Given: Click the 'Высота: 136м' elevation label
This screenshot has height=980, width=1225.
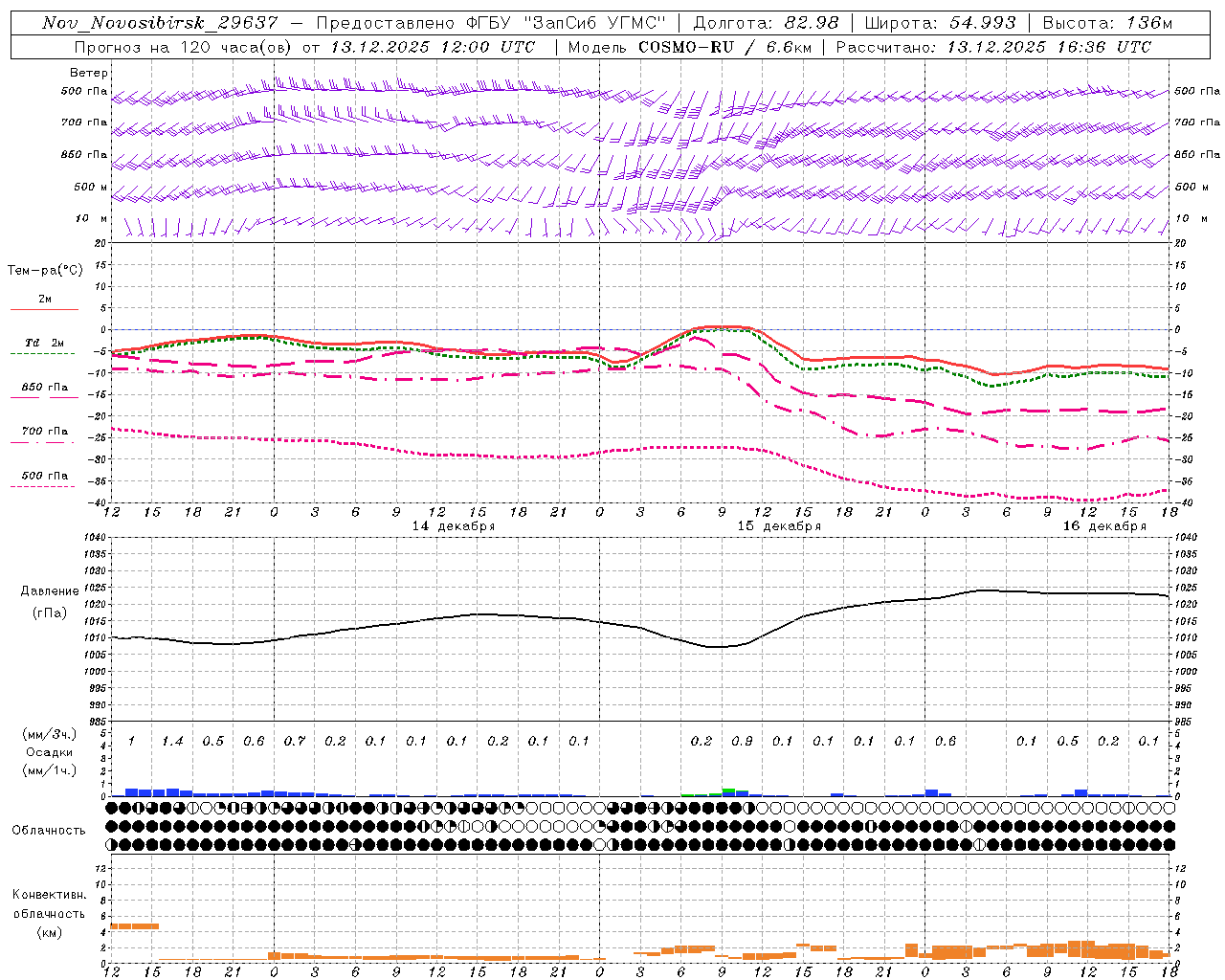Looking at the screenshot, I should [1106, 23].
